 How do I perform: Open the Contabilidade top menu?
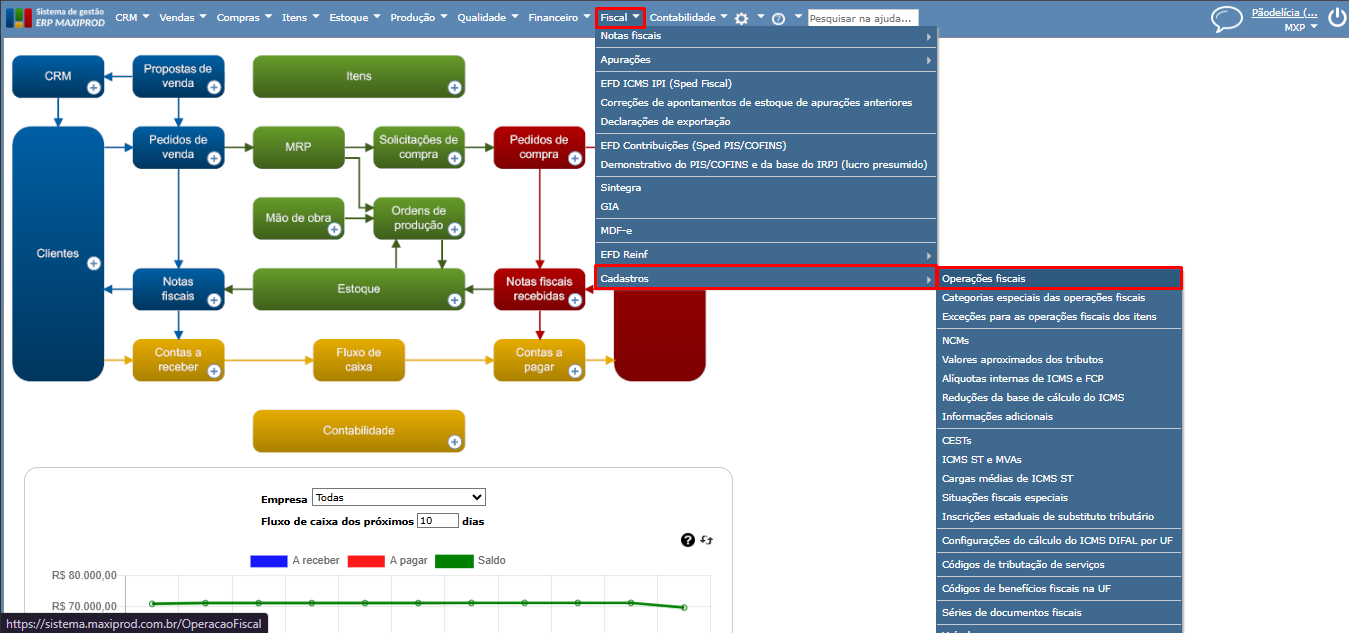coord(689,18)
